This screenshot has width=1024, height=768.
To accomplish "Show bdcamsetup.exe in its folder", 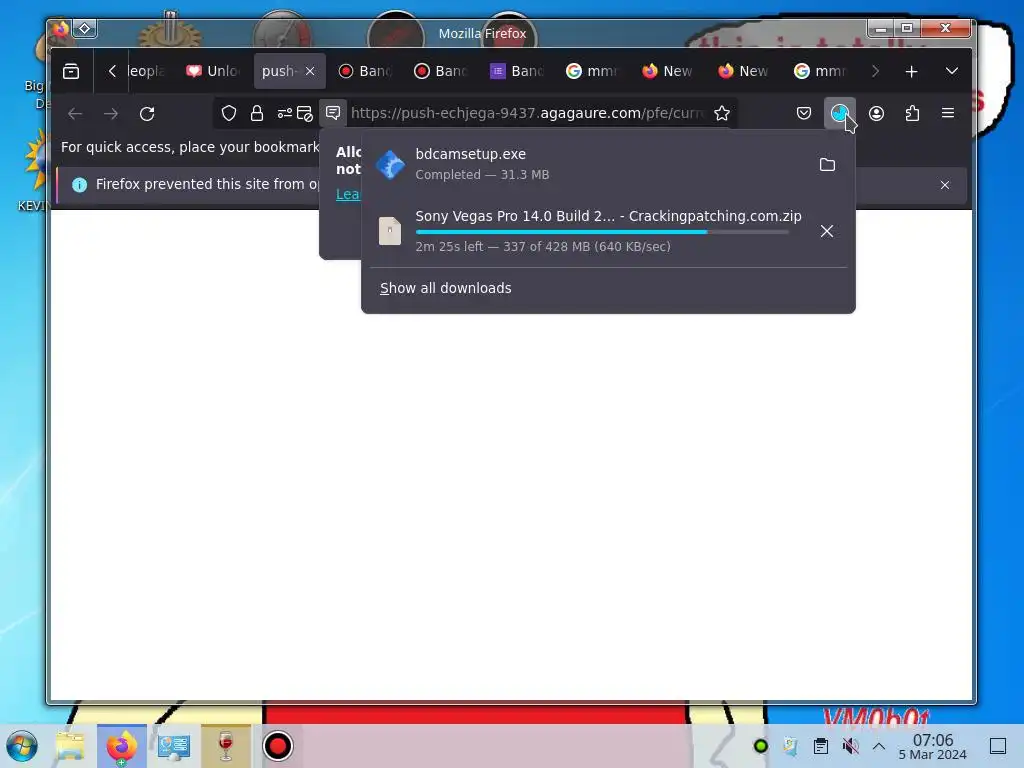I will coord(827,165).
